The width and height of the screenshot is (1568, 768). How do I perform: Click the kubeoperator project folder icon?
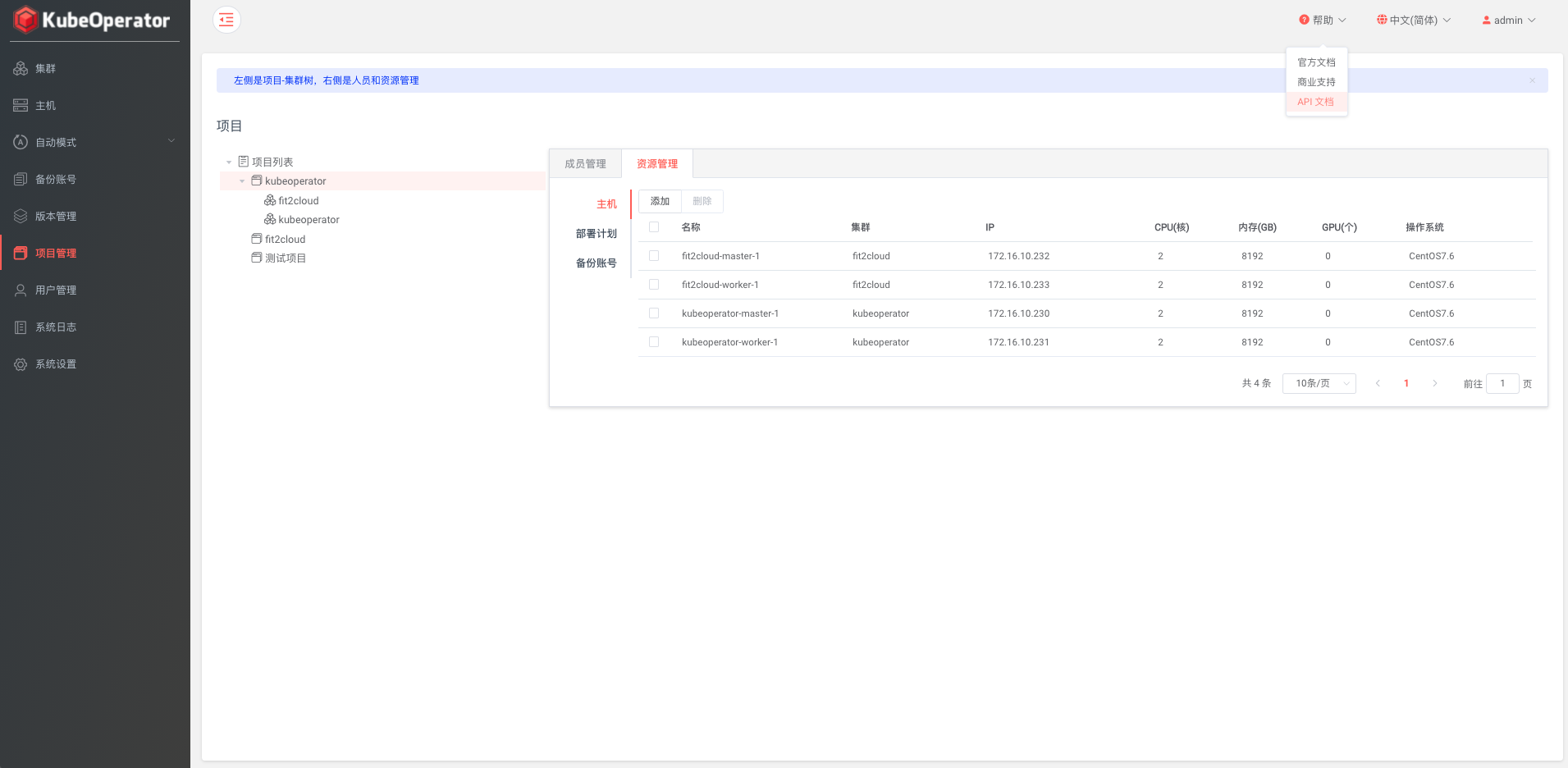(x=257, y=181)
